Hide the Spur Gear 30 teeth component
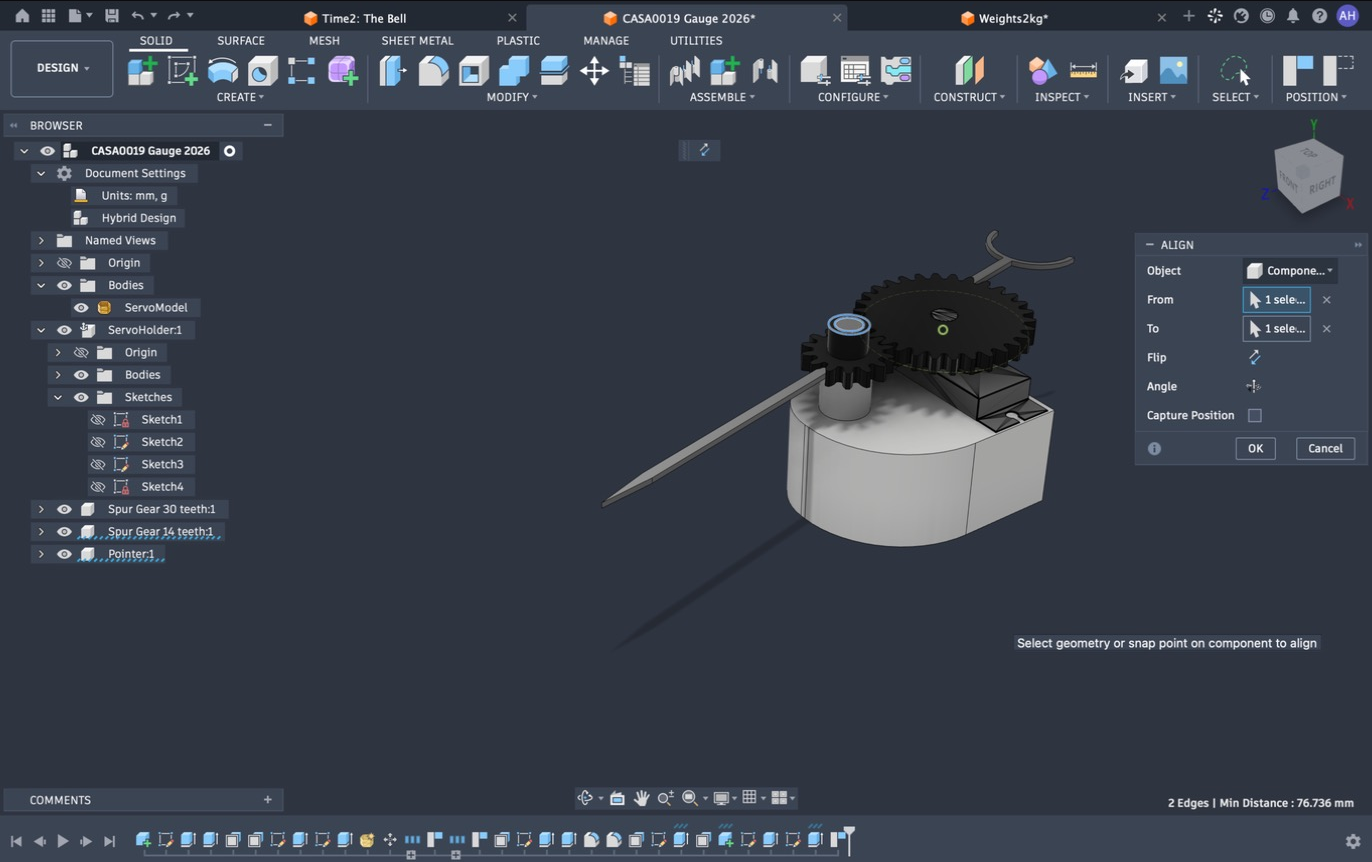Screen dimensions: 1372x862 click(64, 510)
